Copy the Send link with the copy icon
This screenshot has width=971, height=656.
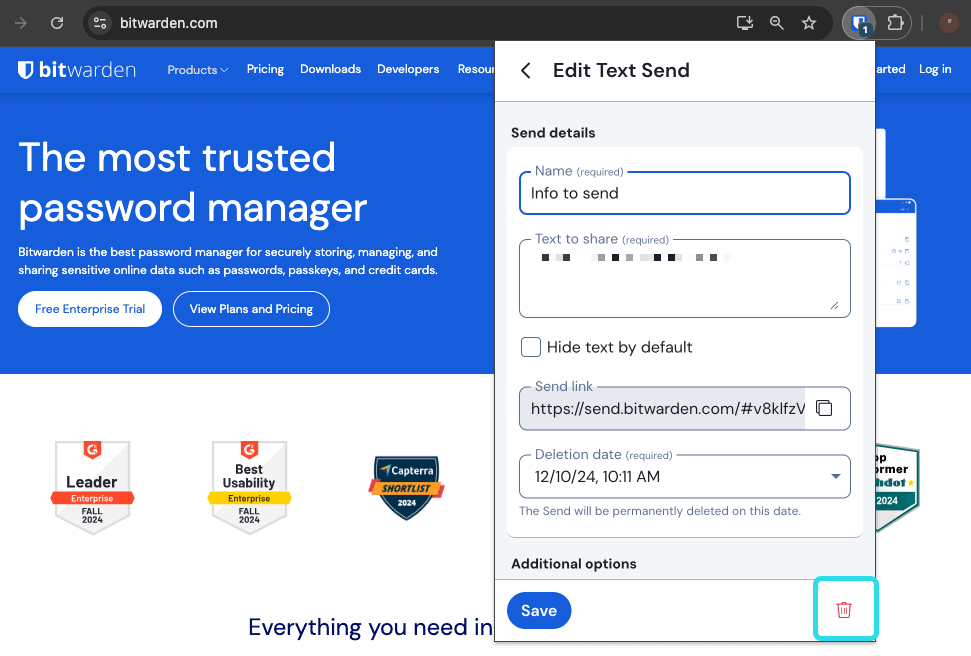coord(824,408)
